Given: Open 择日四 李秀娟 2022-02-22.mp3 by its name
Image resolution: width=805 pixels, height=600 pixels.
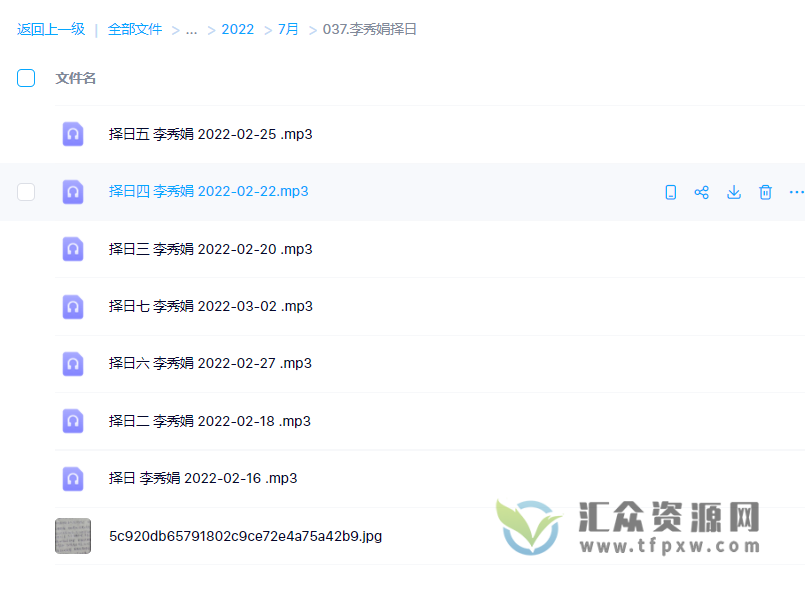Looking at the screenshot, I should pyautogui.click(x=208, y=191).
